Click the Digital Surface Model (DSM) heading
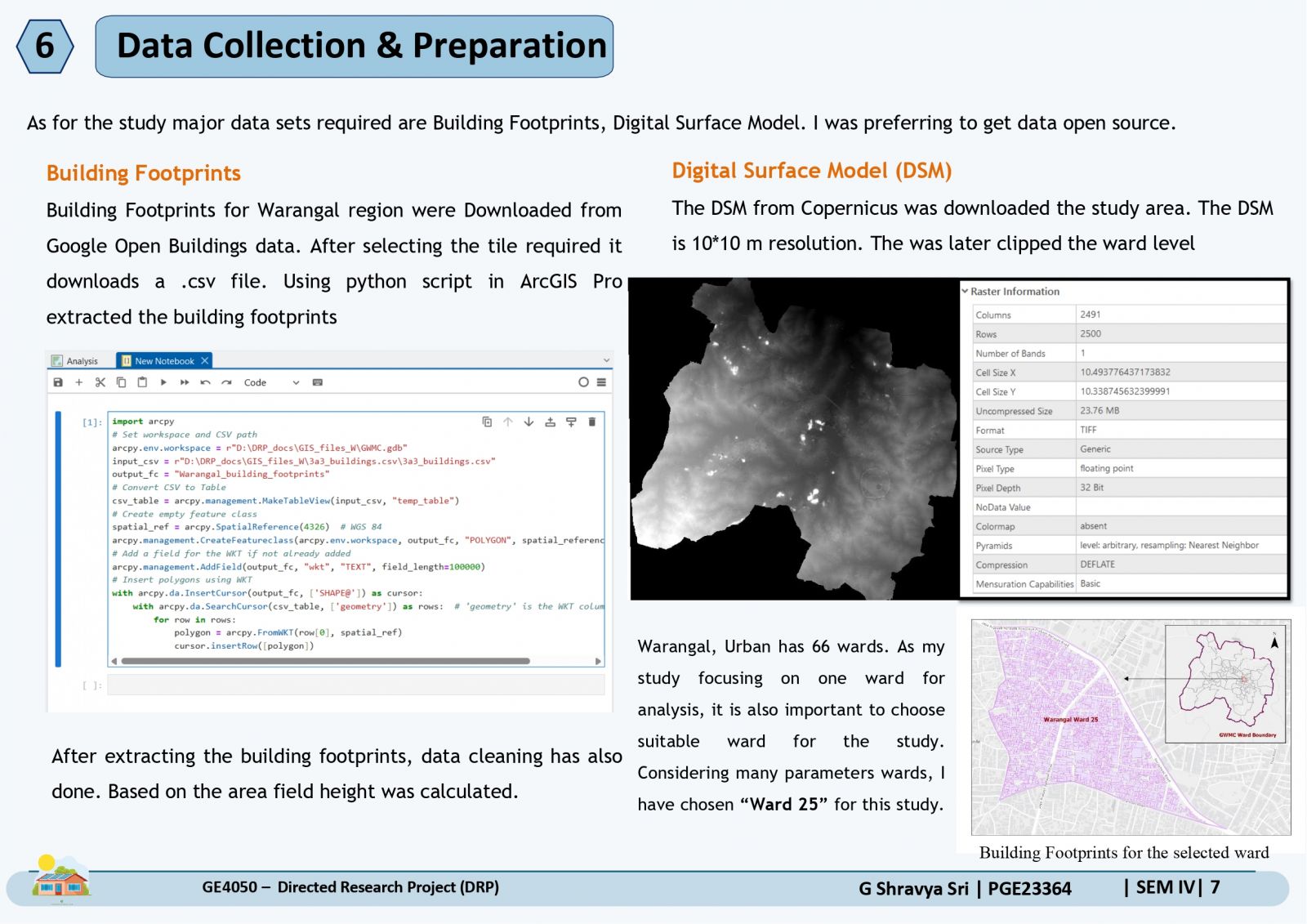This screenshot has height=924, width=1307. click(812, 171)
